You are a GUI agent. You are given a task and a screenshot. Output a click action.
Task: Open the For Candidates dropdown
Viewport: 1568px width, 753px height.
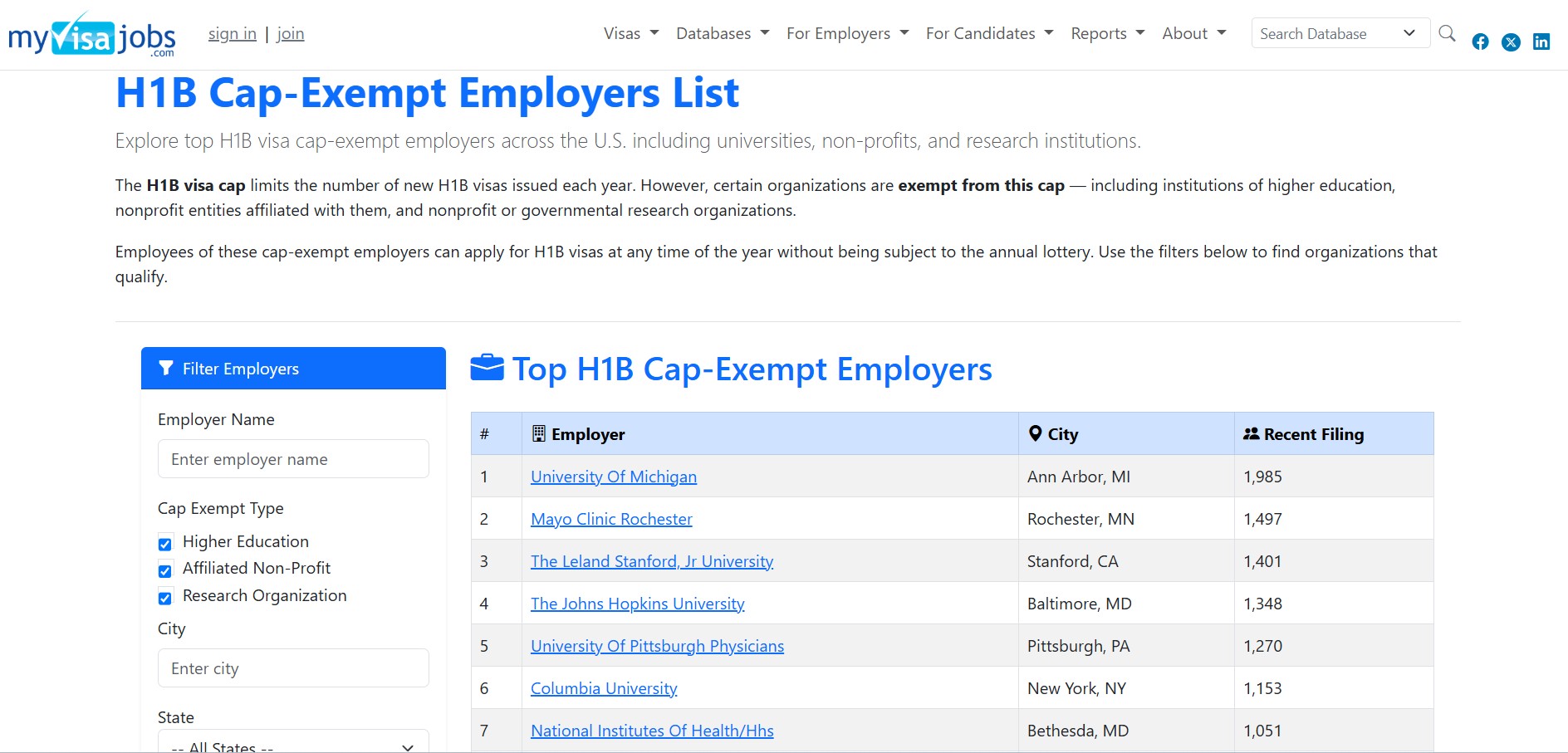coord(989,33)
